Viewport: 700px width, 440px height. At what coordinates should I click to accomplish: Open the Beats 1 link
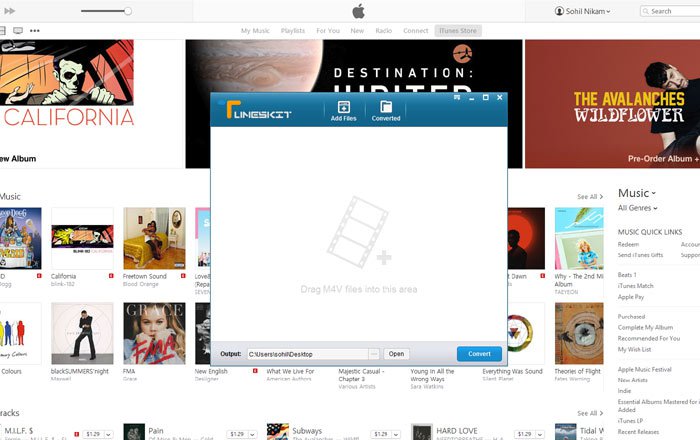coord(627,275)
